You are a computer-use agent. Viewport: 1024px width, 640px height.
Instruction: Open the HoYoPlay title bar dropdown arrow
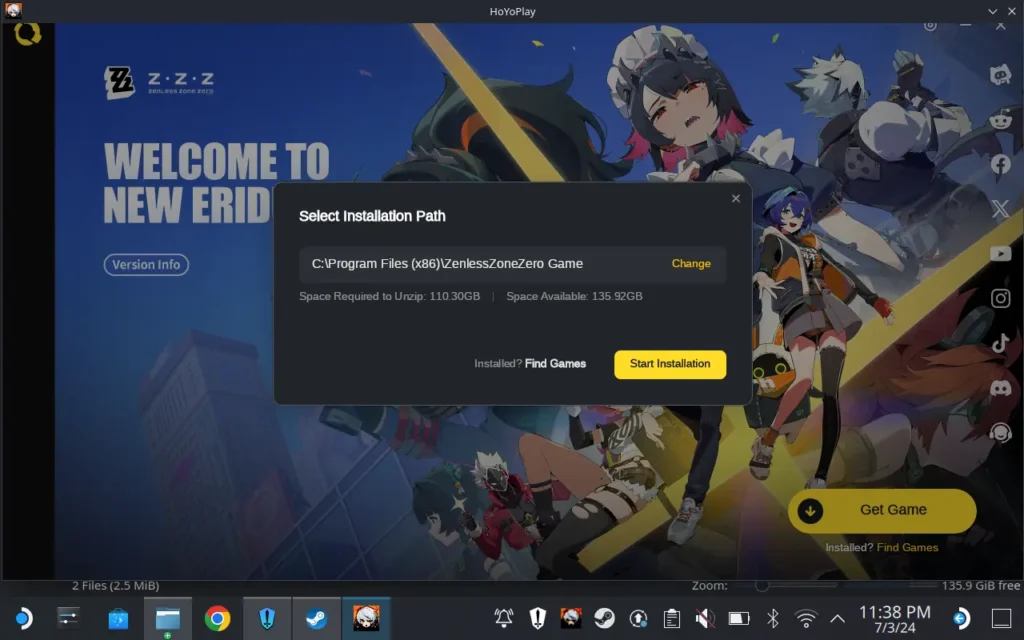tap(992, 11)
